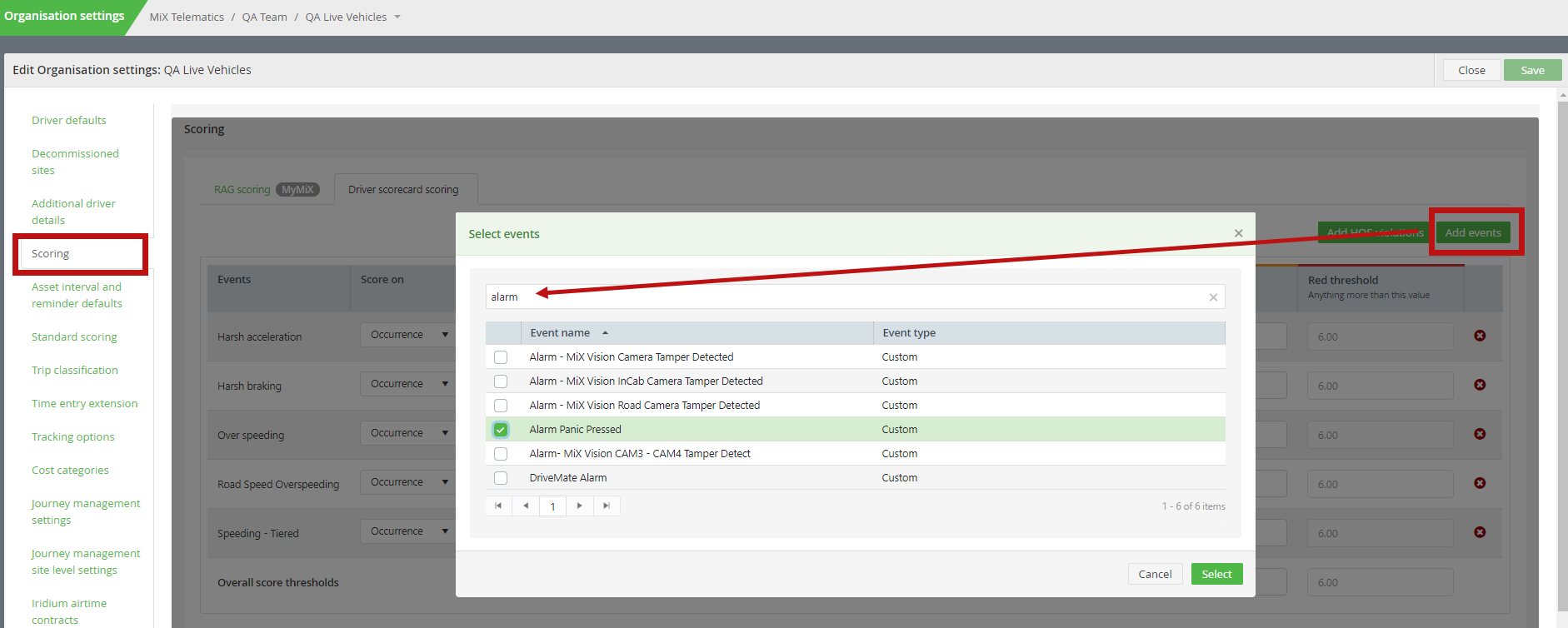Image resolution: width=1568 pixels, height=628 pixels.
Task: Edit red threshold for Harsh braking
Action: click(1380, 386)
